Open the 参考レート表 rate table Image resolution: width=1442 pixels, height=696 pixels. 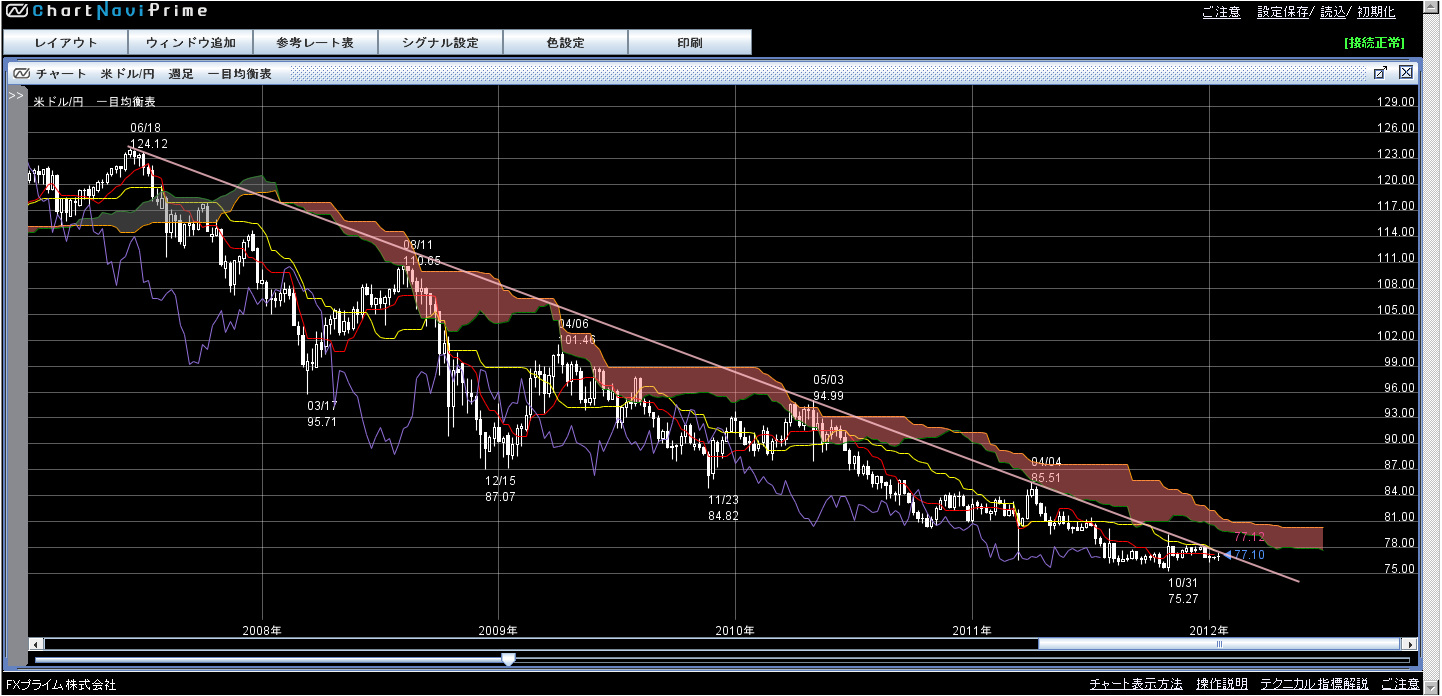[x=315, y=43]
